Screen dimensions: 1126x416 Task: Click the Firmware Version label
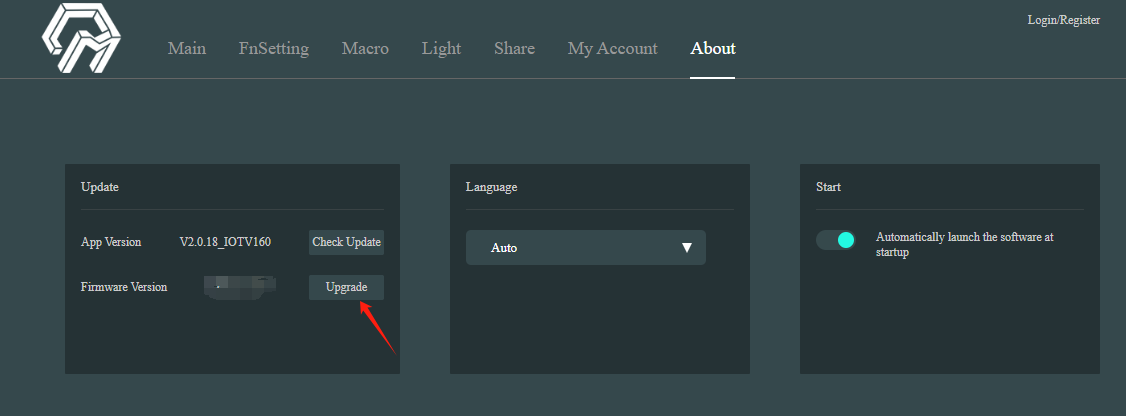click(124, 287)
